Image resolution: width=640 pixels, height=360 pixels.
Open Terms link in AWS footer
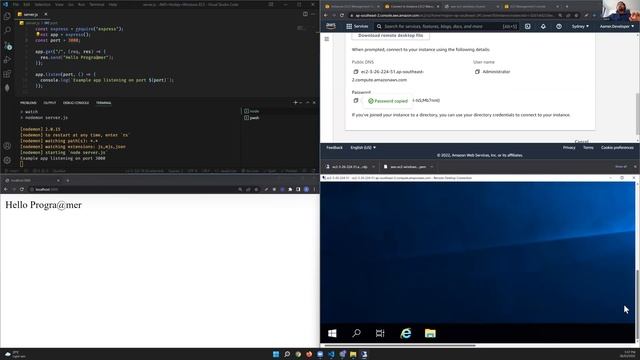coord(588,147)
